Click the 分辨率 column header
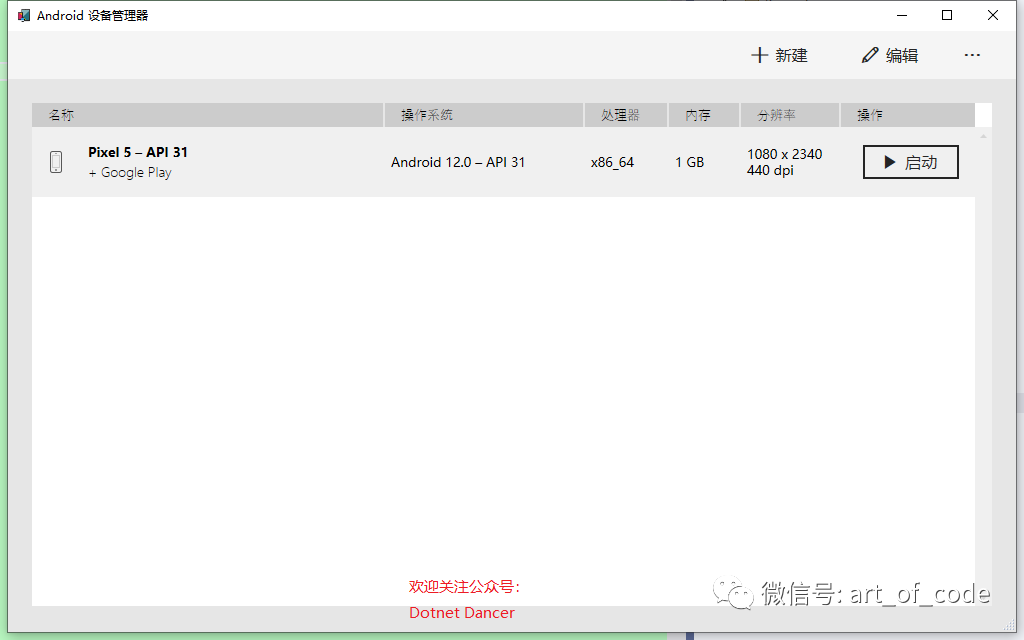Image resolution: width=1024 pixels, height=640 pixels. (790, 115)
